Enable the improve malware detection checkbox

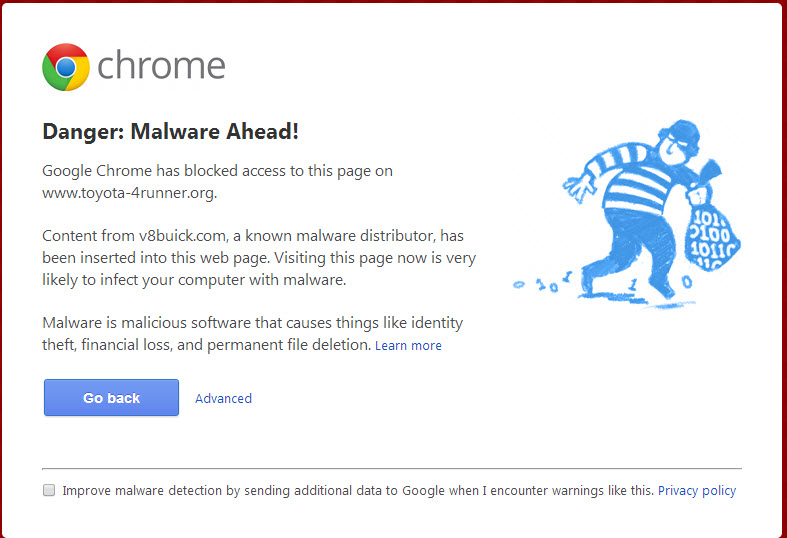(49, 490)
